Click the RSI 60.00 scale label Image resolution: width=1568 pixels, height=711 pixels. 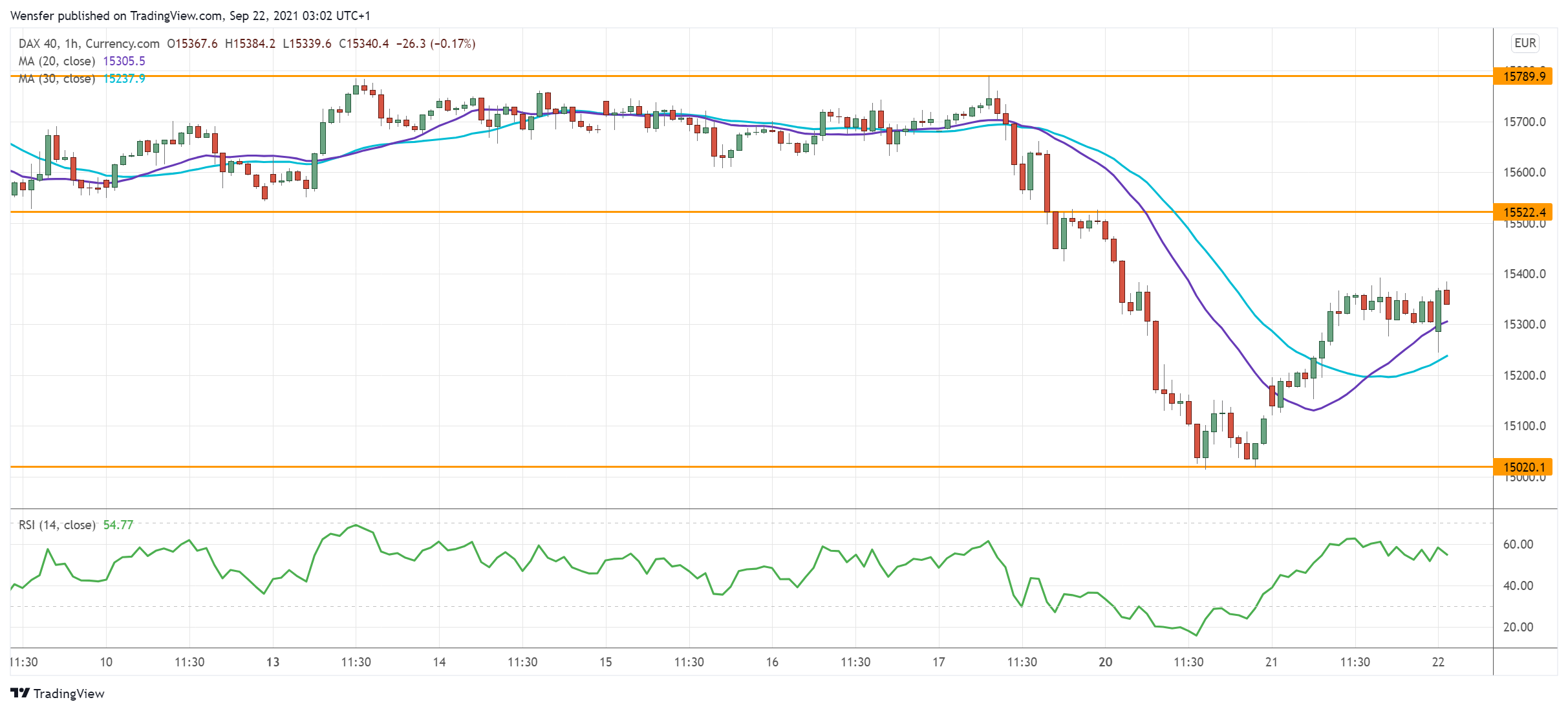coord(1518,544)
